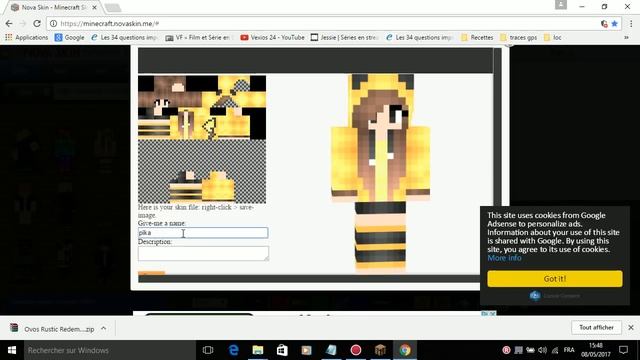Click the volume speaker tray icon

pyautogui.click(x=542, y=350)
